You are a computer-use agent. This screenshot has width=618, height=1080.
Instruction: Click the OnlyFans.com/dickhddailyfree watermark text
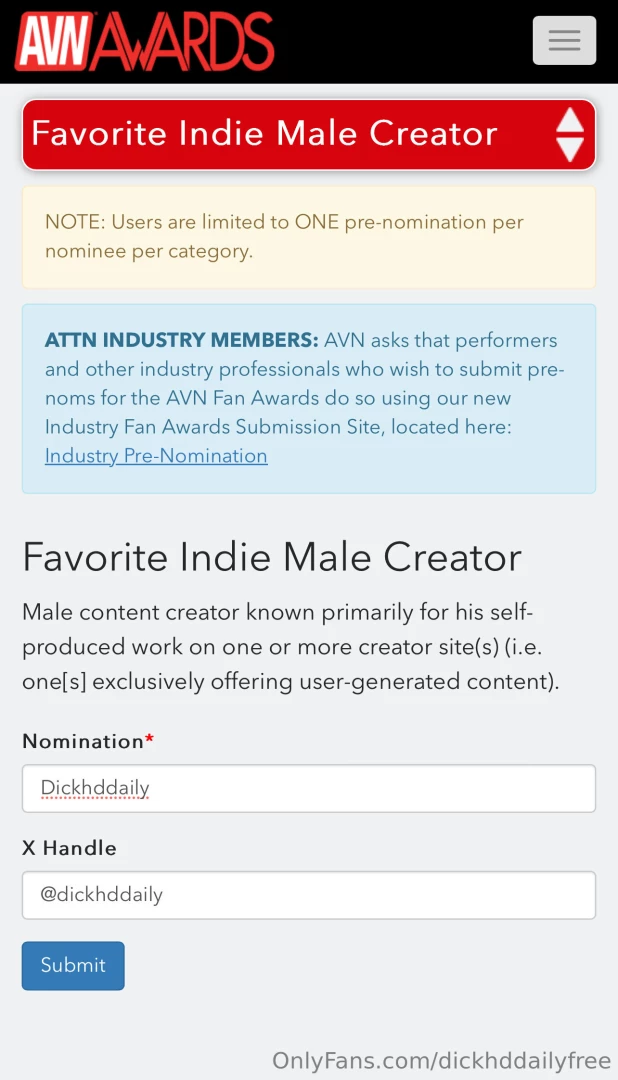tap(441, 1060)
